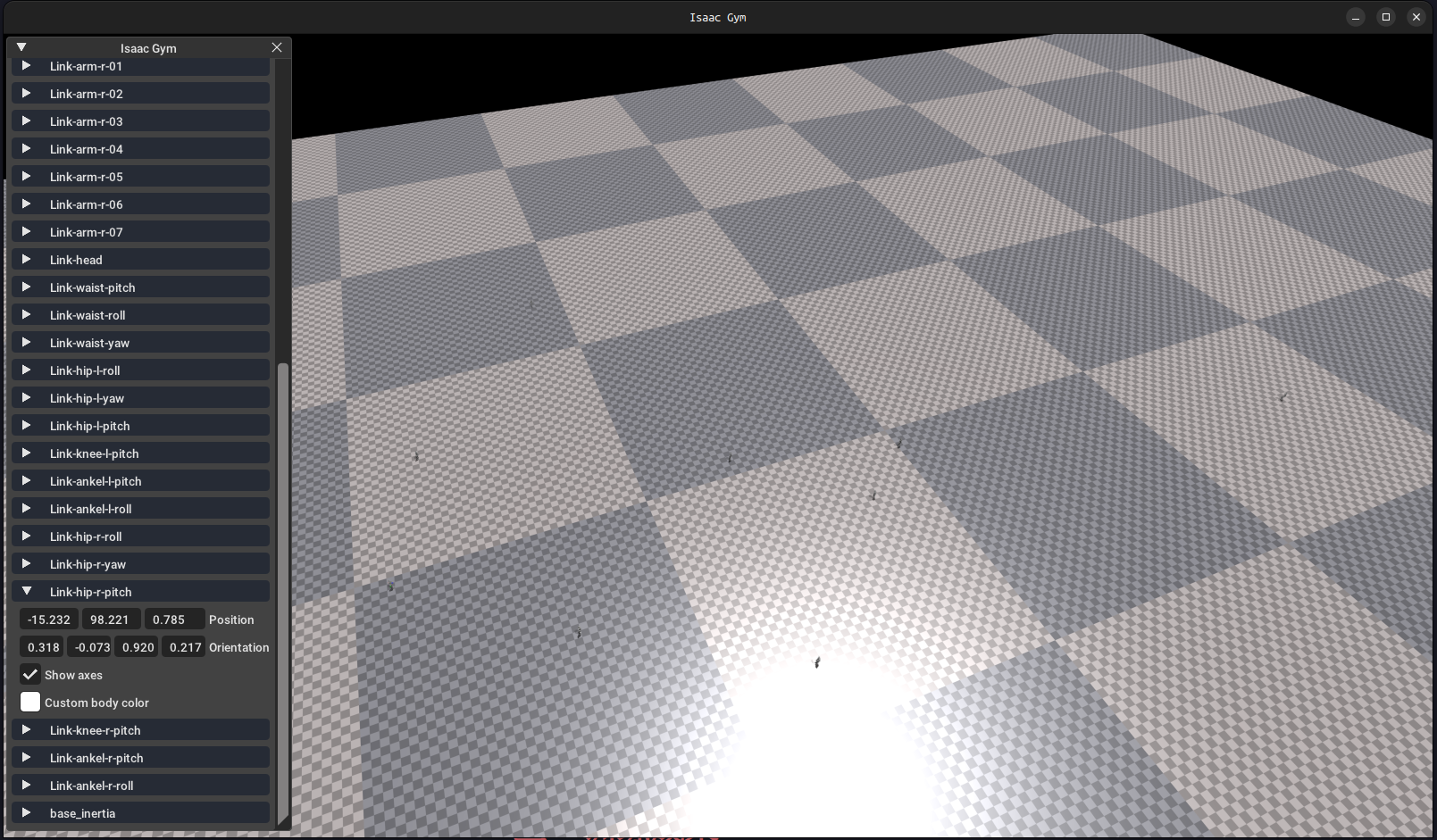Expand Link-arm-r-05 entry
This screenshot has height=840, width=1437.
pos(140,177)
